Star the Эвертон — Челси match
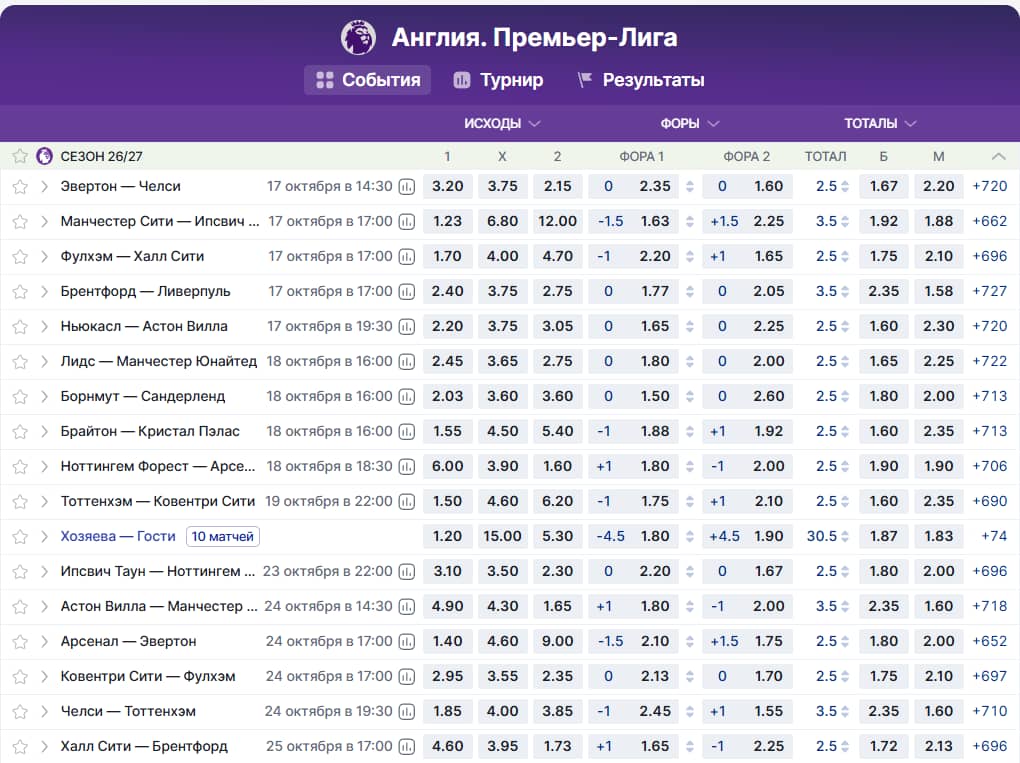Screen dimensions: 1020x763 20,187
